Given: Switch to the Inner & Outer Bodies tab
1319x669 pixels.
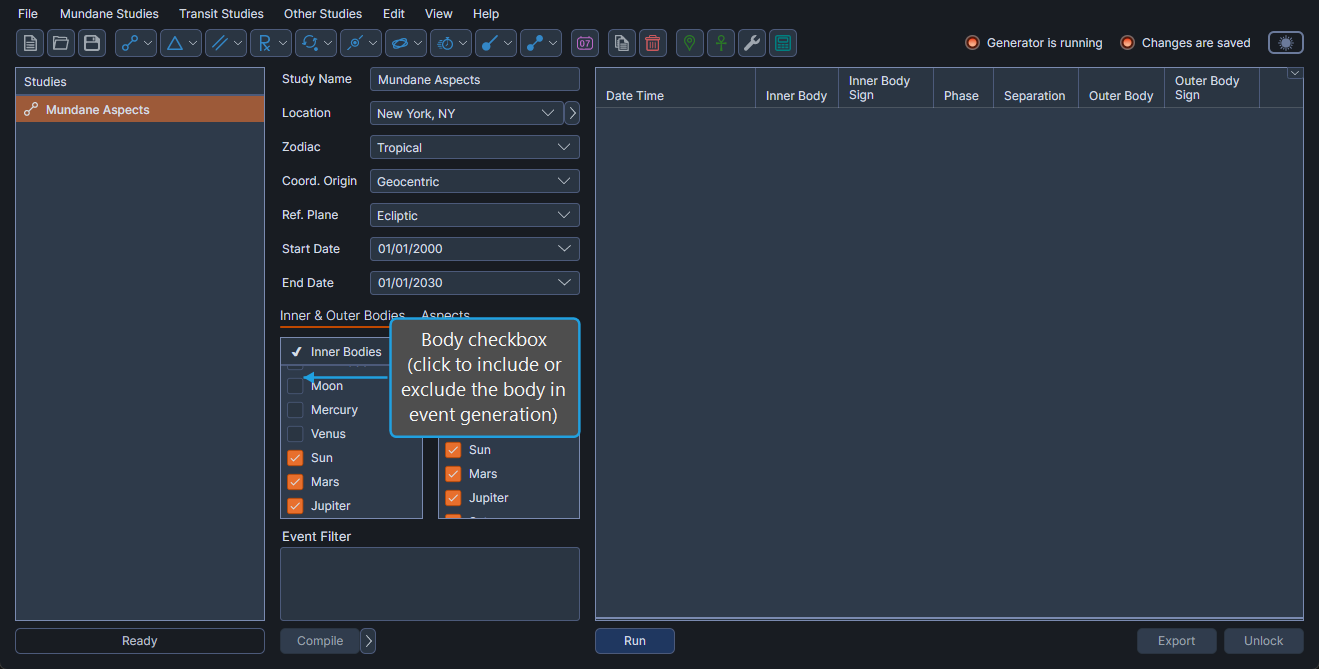Looking at the screenshot, I should coord(342,315).
